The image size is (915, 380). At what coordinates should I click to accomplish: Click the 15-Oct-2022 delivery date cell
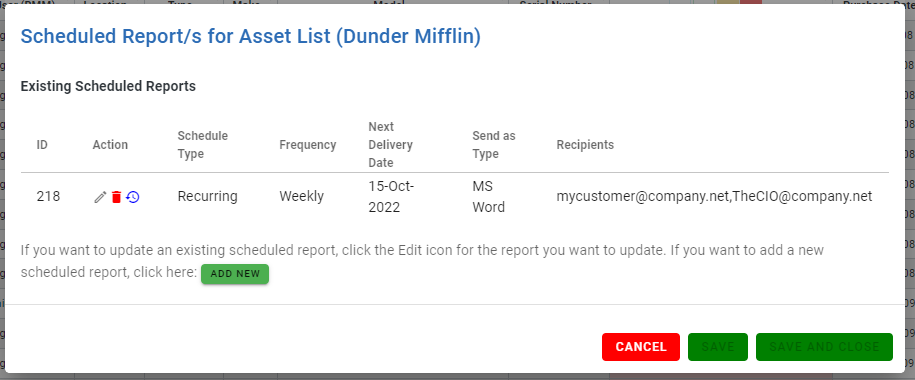[x=391, y=197]
